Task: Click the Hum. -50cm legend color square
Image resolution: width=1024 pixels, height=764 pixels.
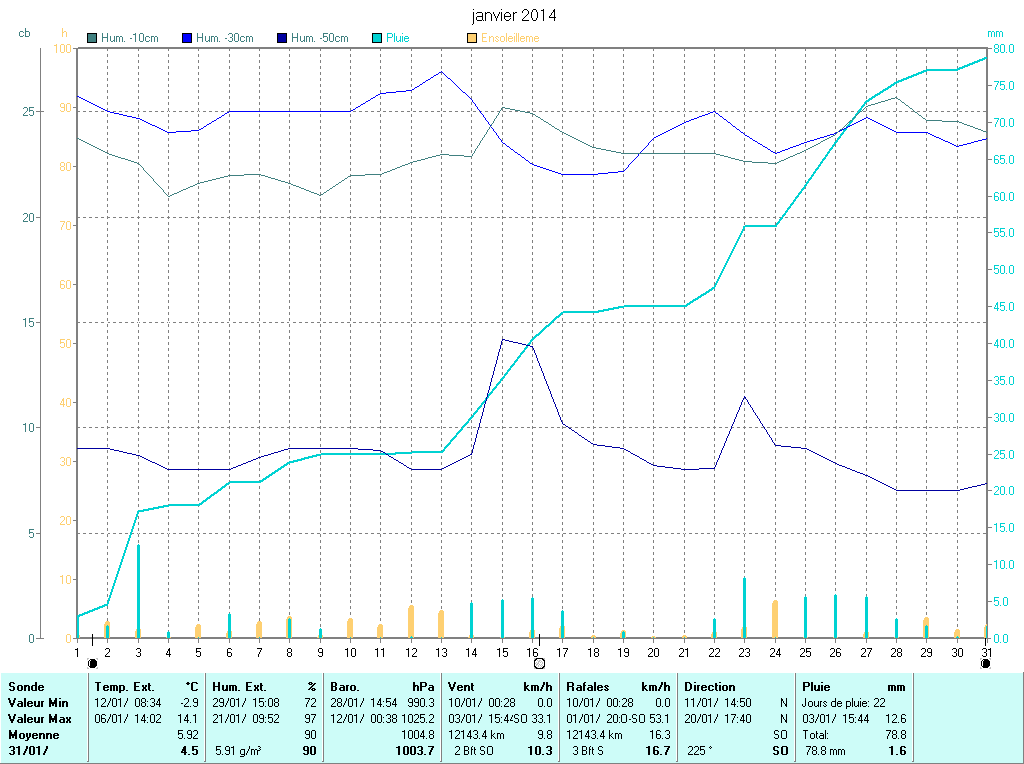Action: click(x=281, y=38)
